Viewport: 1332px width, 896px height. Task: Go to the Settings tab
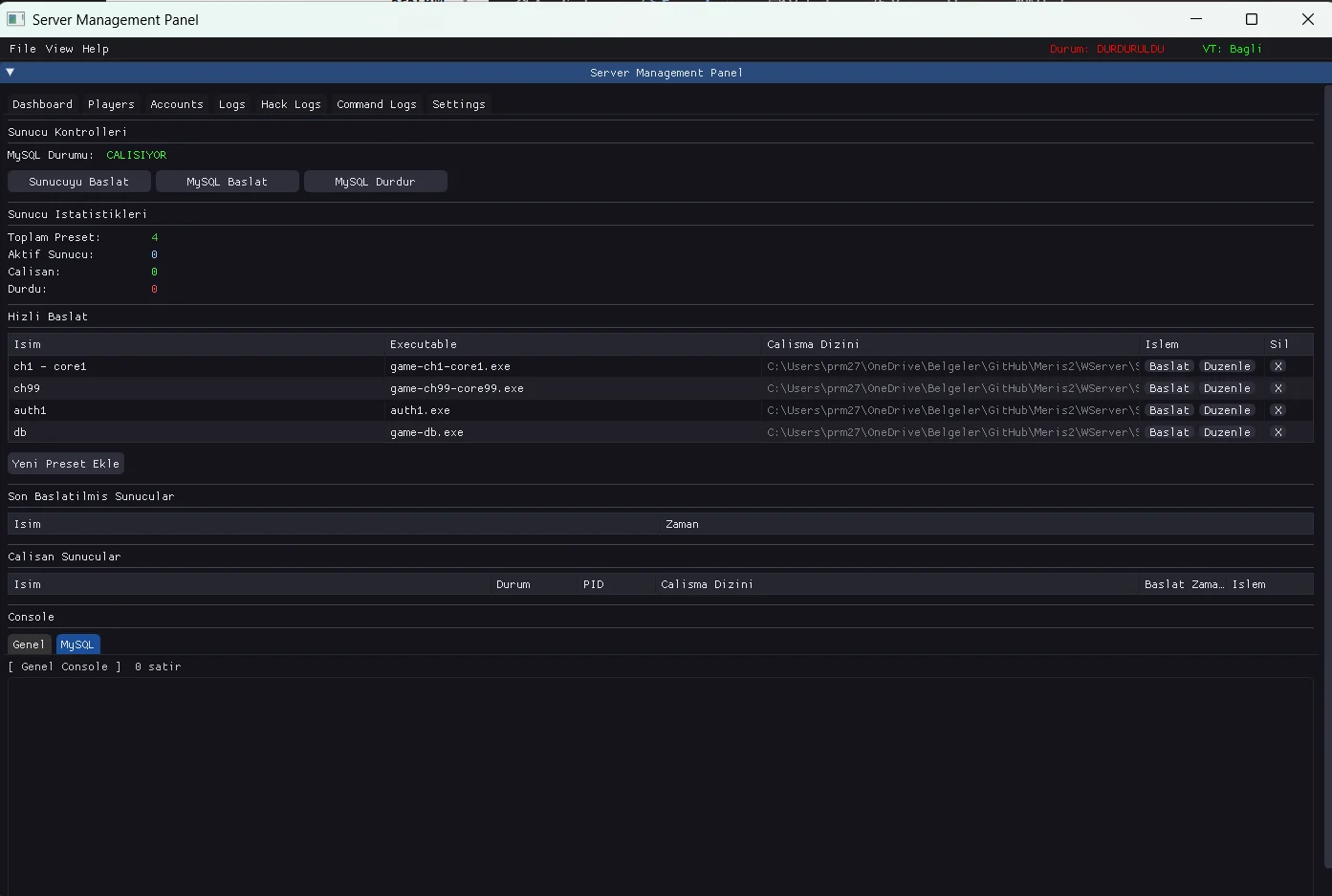click(458, 104)
